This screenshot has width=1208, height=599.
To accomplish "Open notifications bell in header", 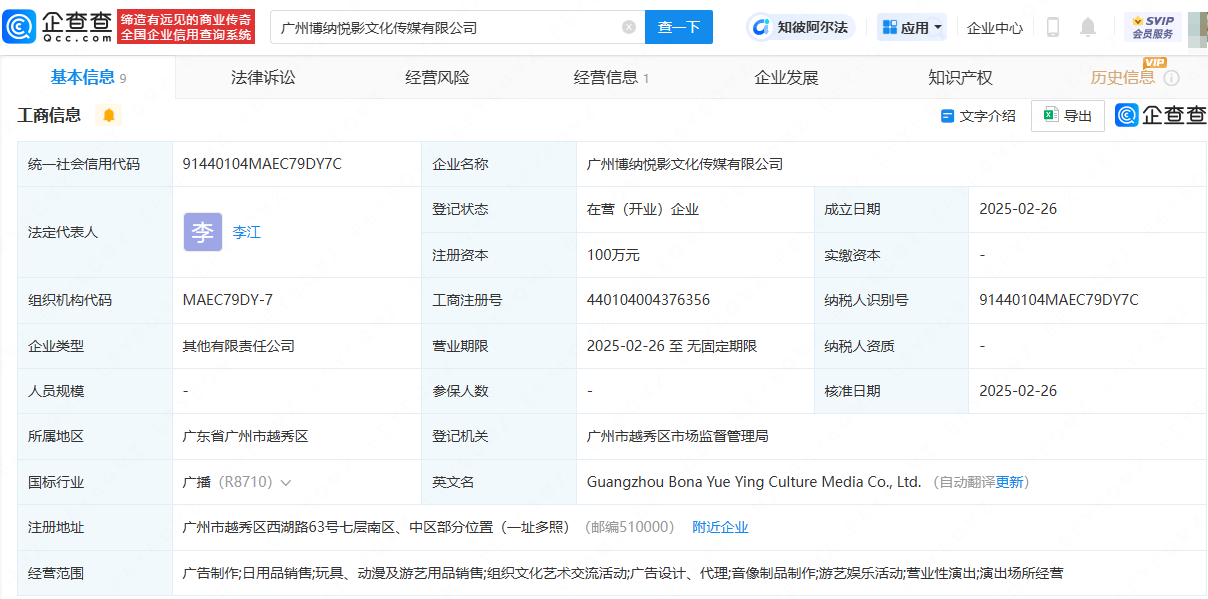I will click(1088, 27).
